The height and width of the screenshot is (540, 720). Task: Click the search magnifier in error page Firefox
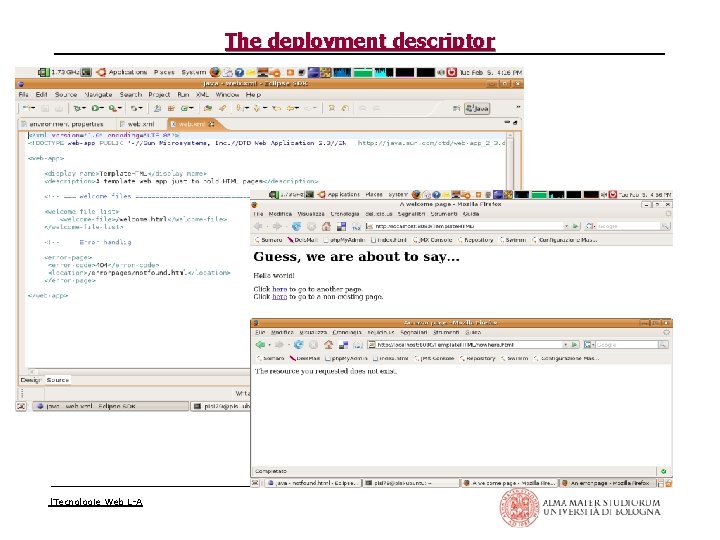click(x=663, y=344)
